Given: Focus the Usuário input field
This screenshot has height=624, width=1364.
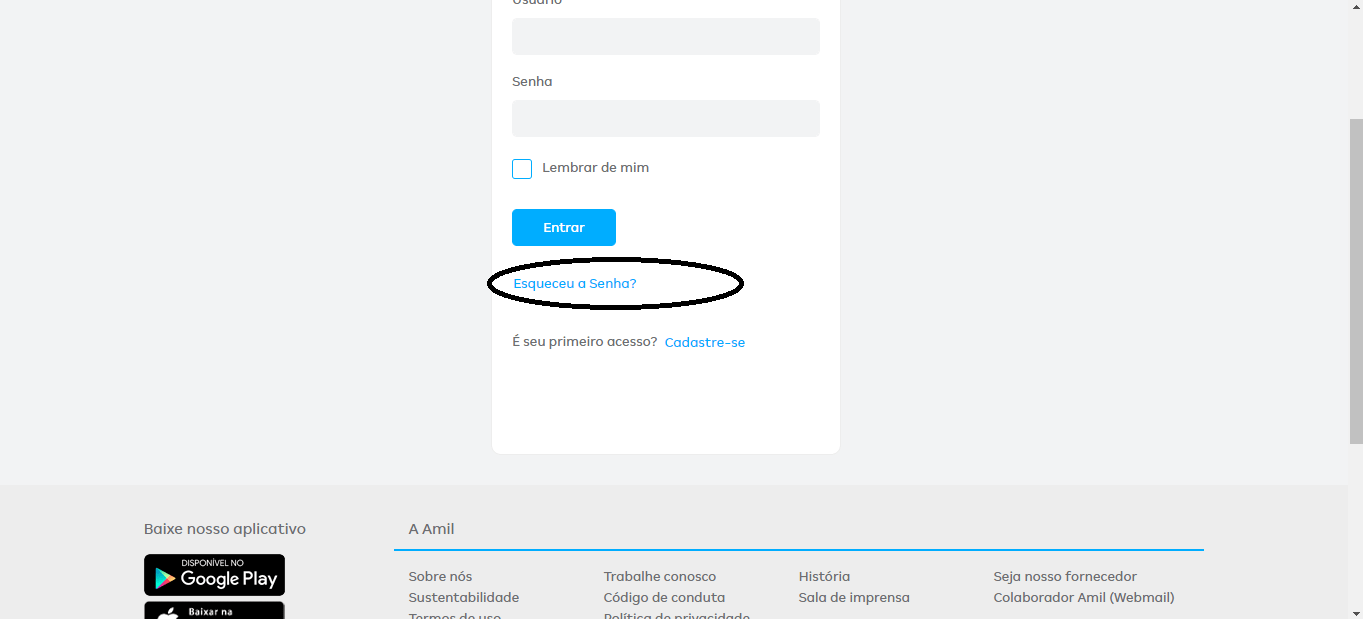Looking at the screenshot, I should tap(666, 36).
